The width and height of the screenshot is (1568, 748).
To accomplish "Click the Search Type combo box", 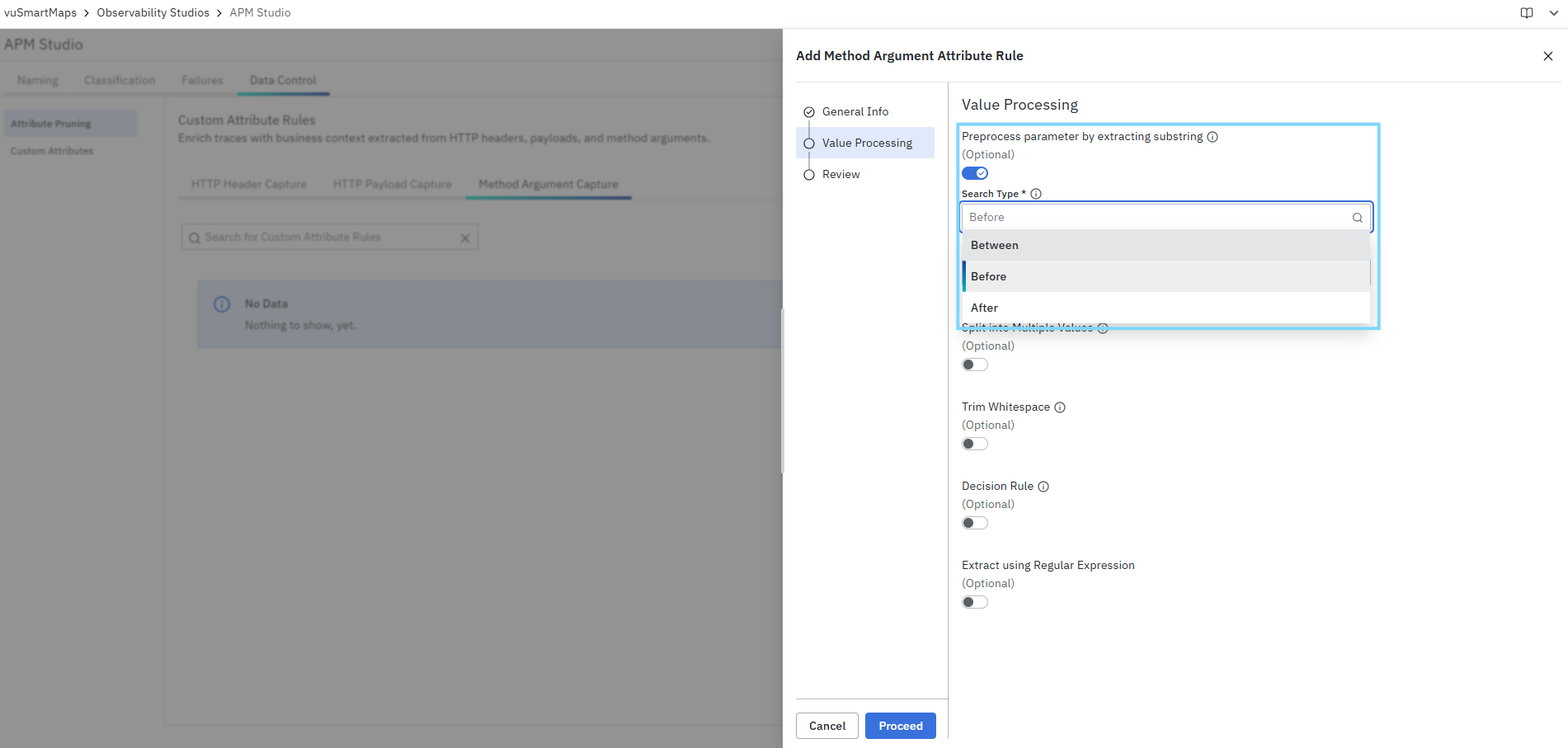I will click(x=1166, y=217).
